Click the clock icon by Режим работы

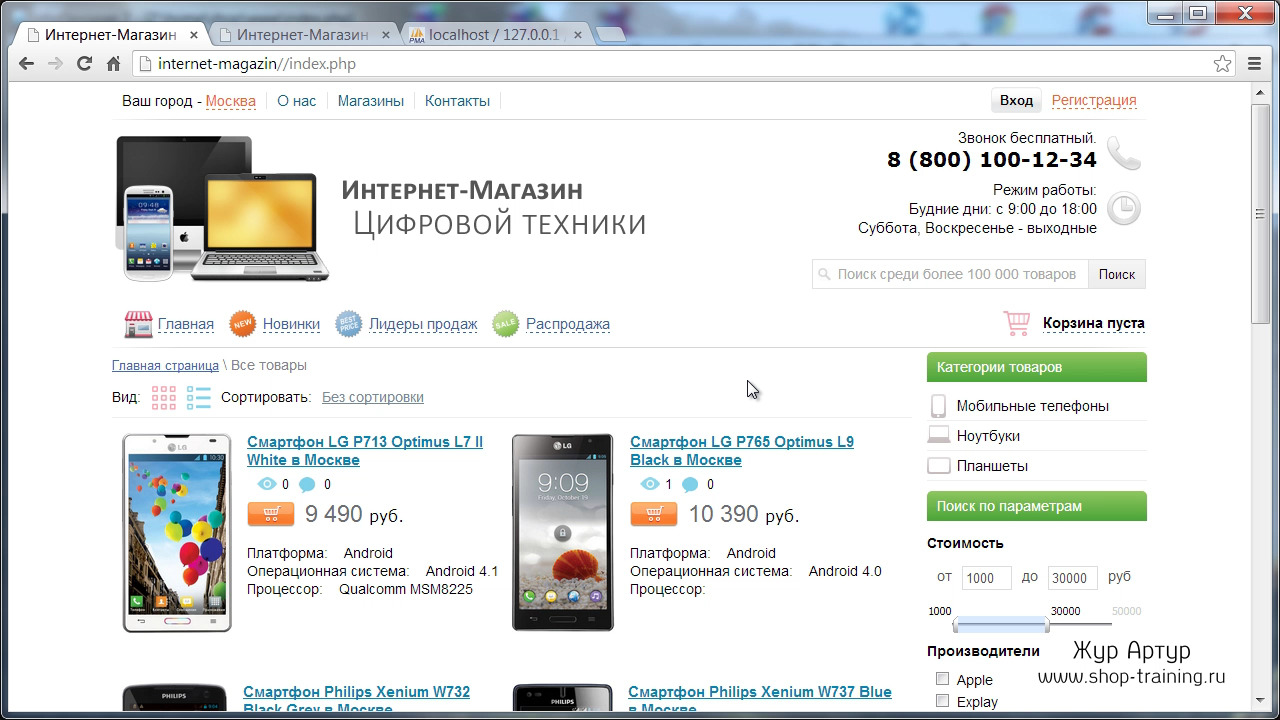(1124, 209)
